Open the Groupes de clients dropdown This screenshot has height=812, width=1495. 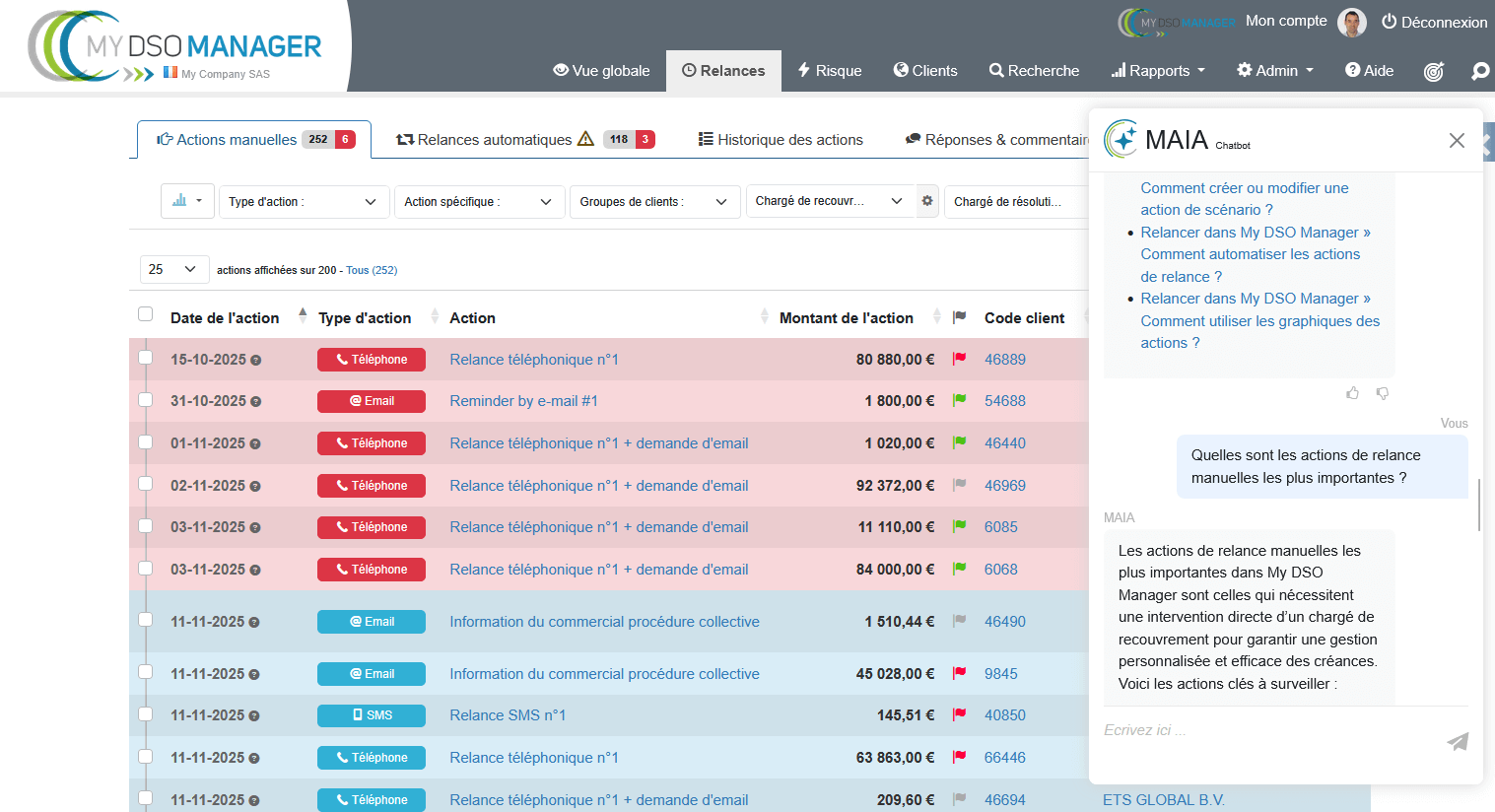click(654, 202)
